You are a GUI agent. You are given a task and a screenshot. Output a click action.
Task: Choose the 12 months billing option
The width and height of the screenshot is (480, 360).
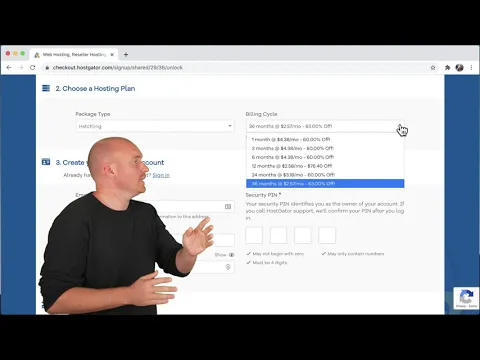point(325,166)
